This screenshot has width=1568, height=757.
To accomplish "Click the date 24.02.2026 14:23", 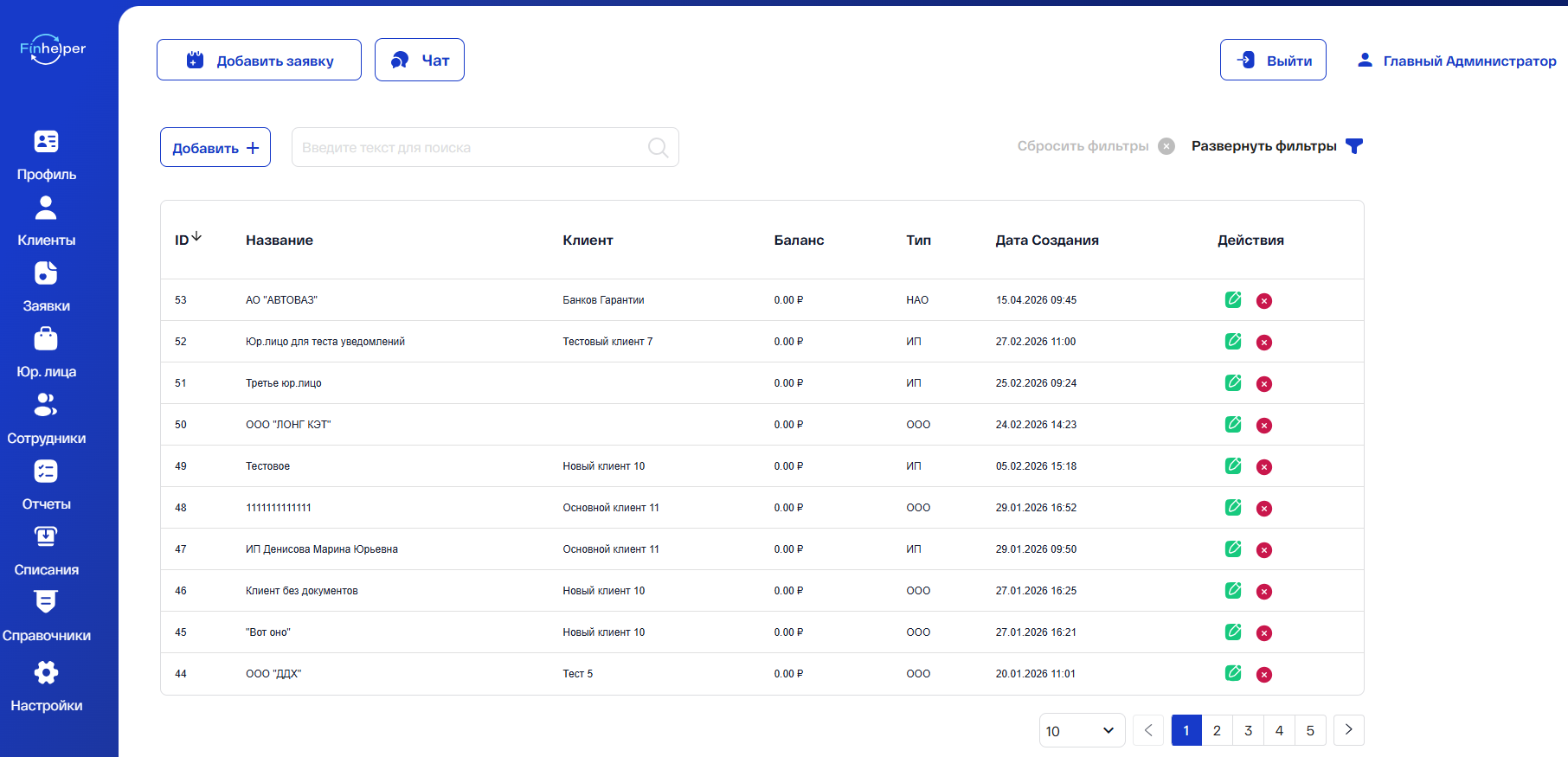I will pyautogui.click(x=1036, y=425).
